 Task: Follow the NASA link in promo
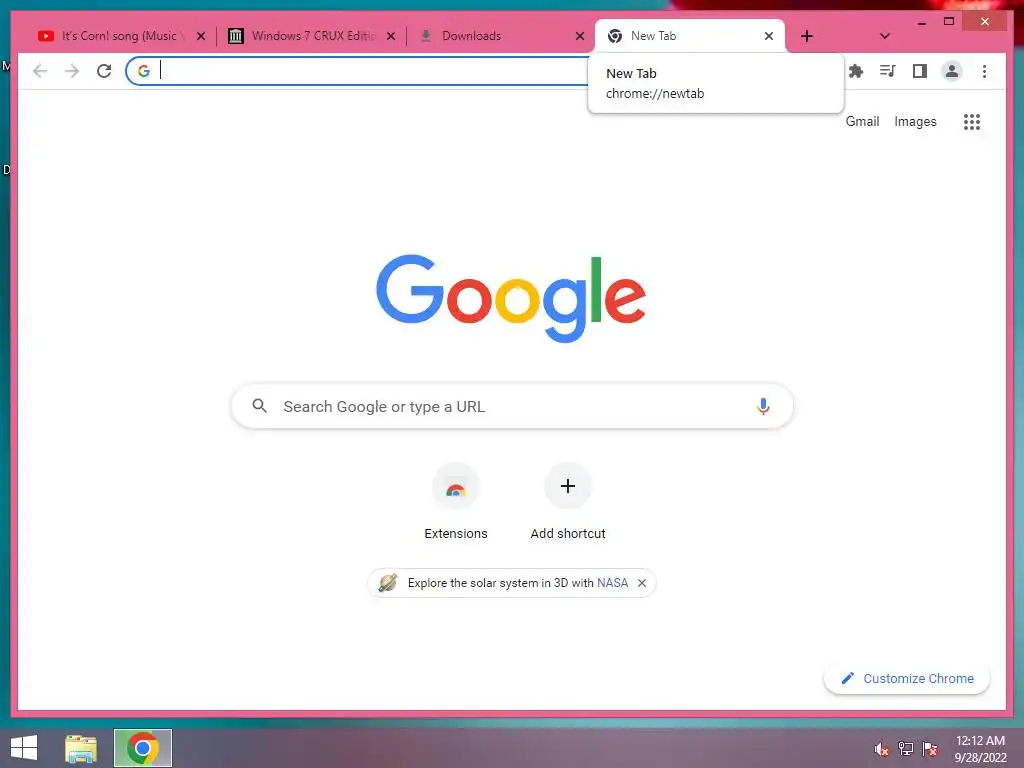point(613,583)
